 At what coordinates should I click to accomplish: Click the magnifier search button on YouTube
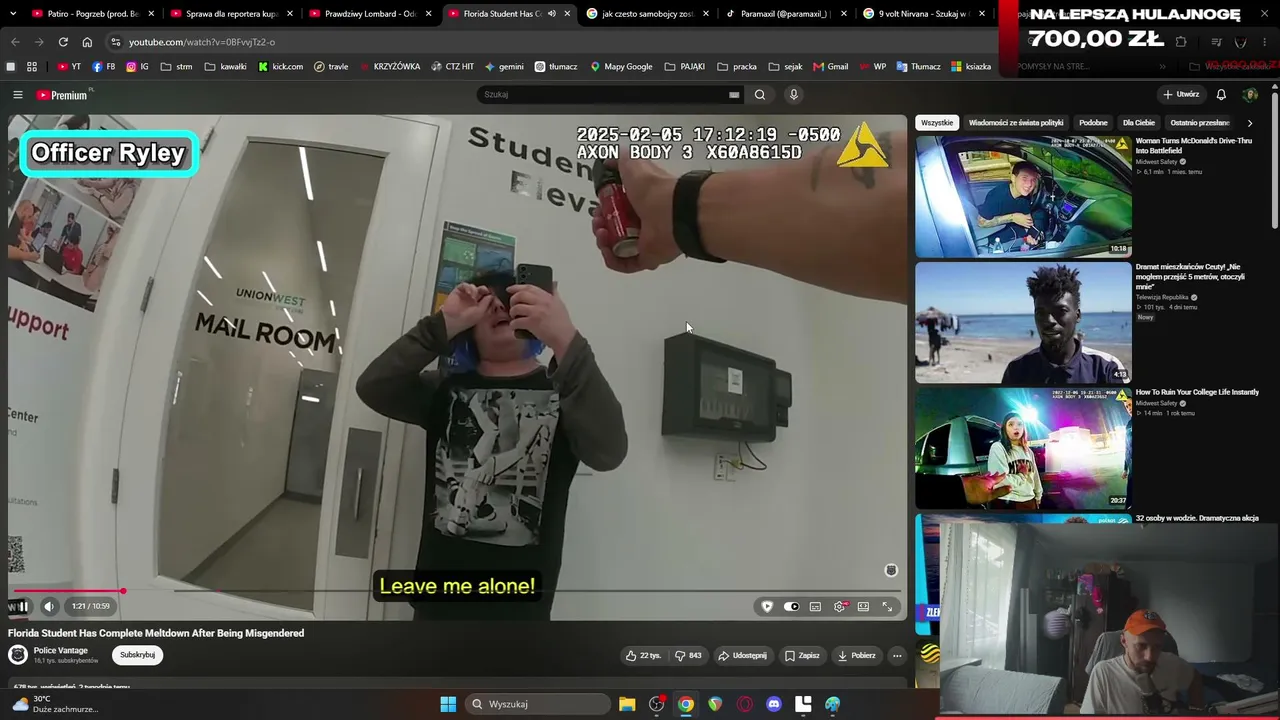760,95
